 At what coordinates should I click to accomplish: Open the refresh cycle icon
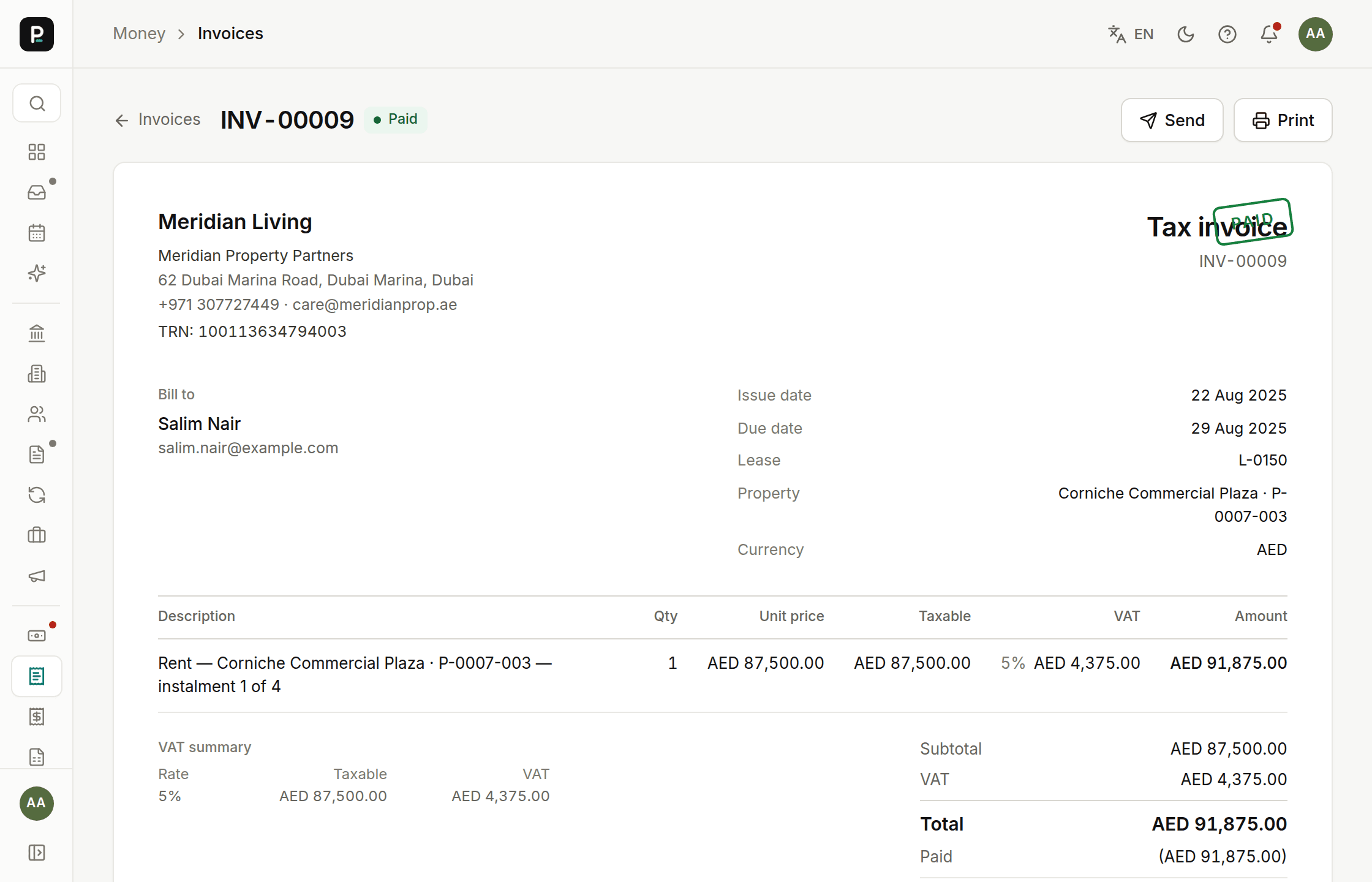coord(37,495)
